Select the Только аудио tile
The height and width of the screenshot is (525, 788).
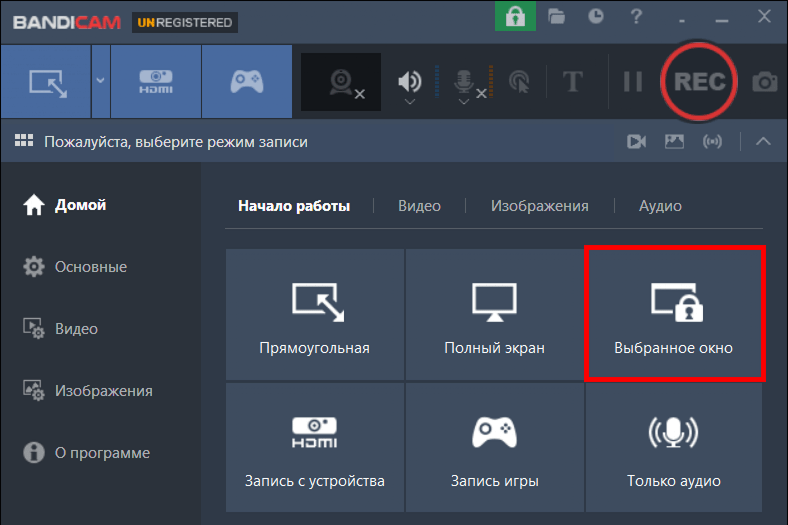673,448
